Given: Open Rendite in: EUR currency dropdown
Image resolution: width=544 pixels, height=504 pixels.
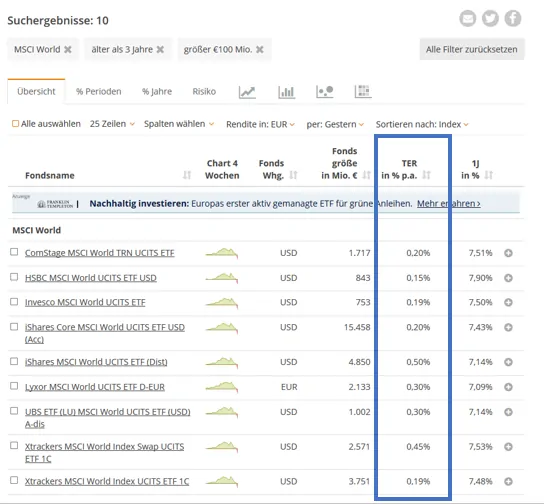Looking at the screenshot, I should pyautogui.click(x=260, y=124).
